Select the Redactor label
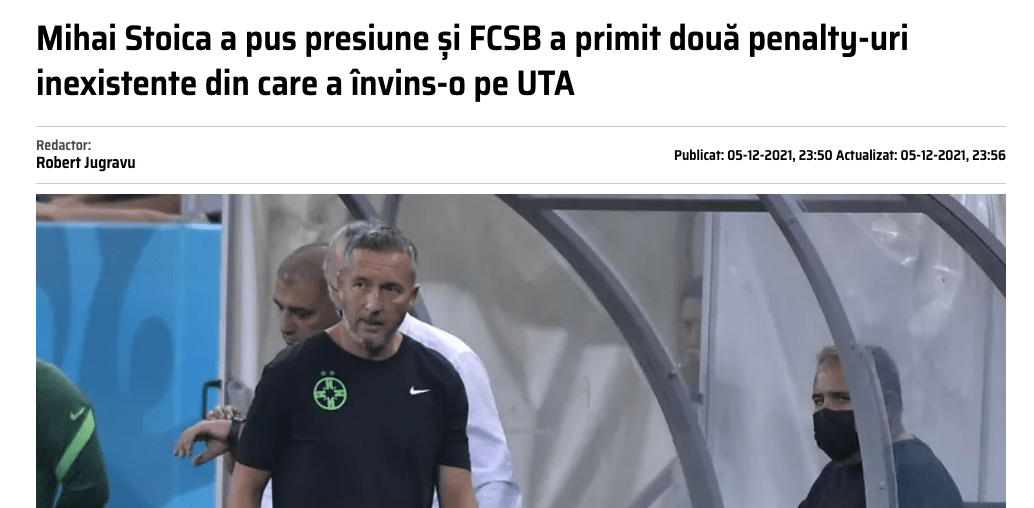The image size is (1034, 508). (x=63, y=145)
